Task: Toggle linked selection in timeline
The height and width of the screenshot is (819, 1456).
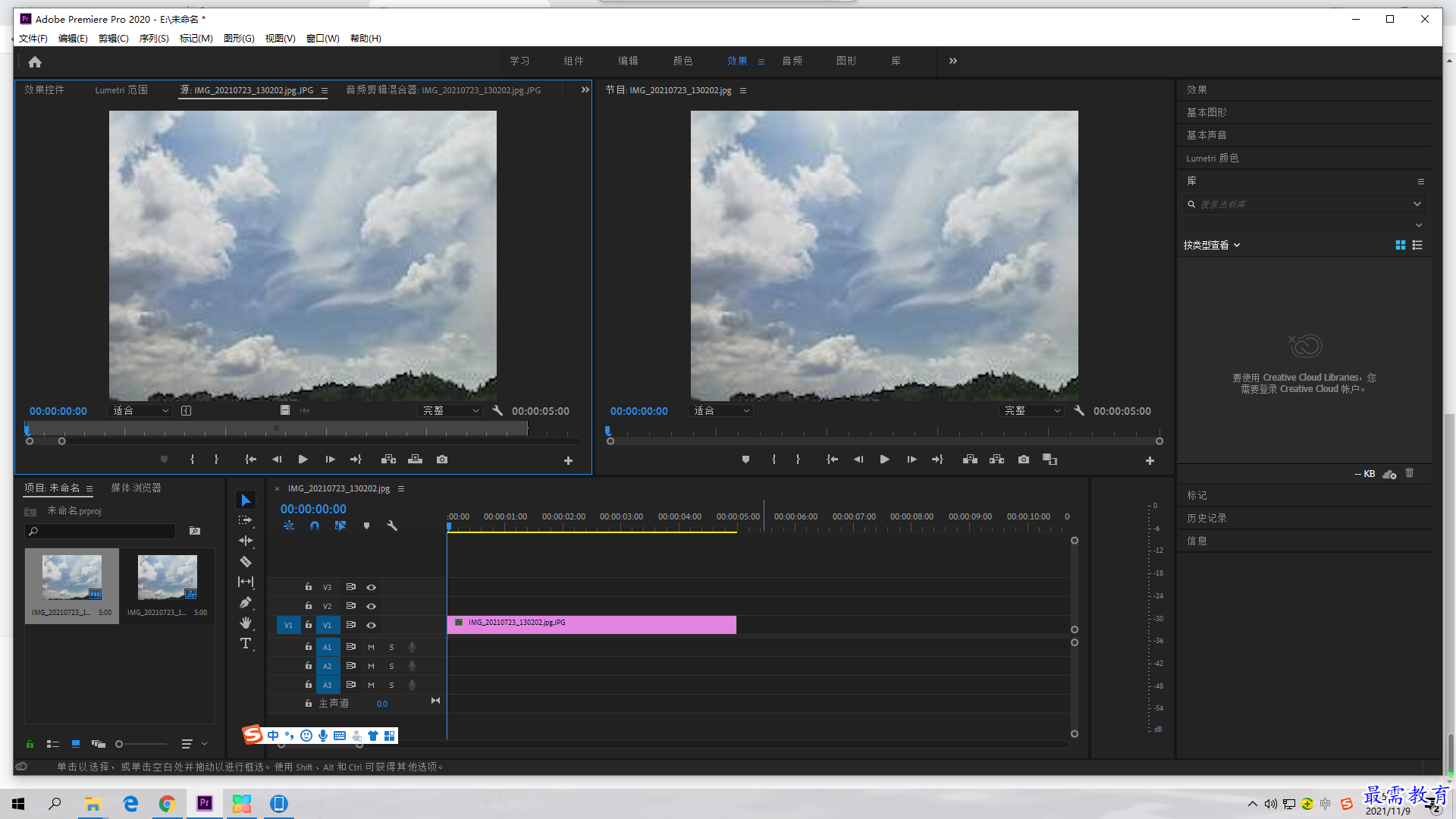Action: [340, 526]
